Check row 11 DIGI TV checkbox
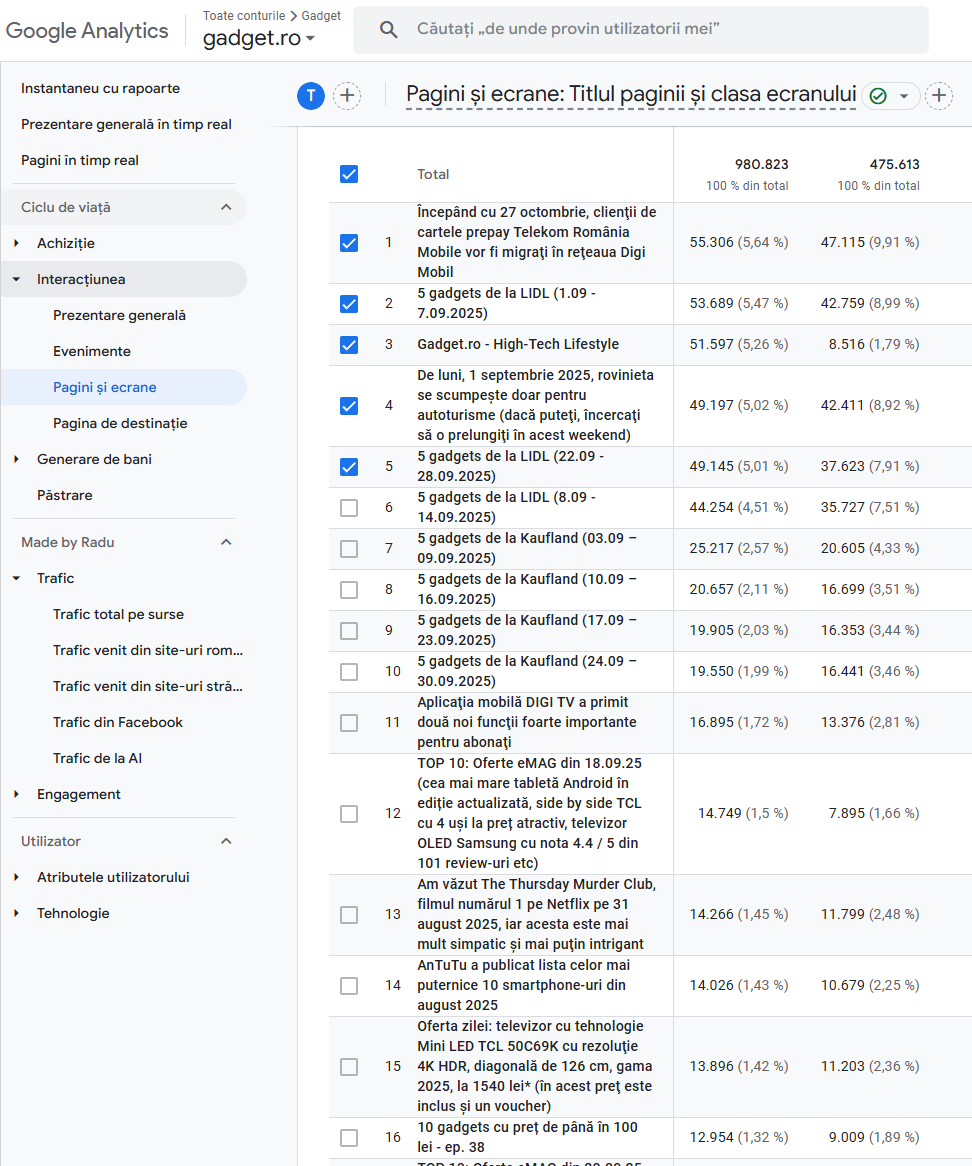The image size is (972, 1166). [x=348, y=722]
